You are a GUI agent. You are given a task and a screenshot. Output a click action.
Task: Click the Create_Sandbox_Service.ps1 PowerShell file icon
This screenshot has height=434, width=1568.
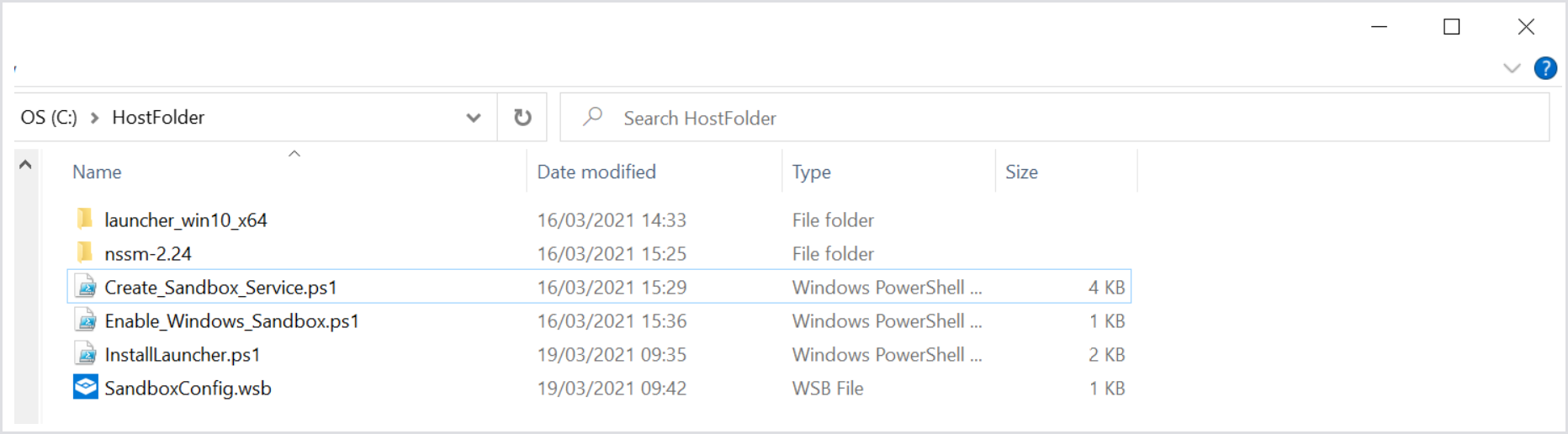click(86, 287)
